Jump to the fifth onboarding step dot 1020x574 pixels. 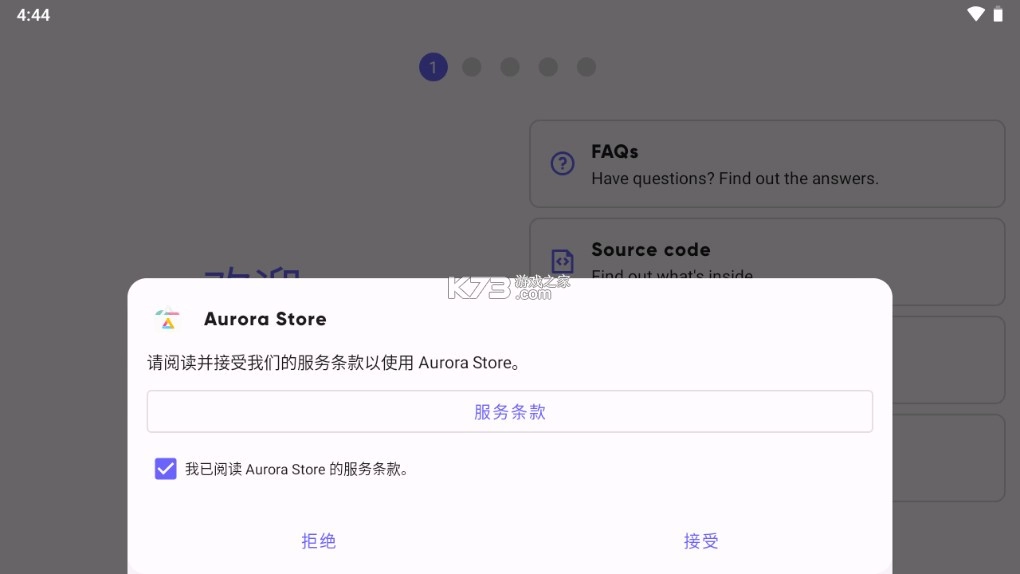tap(587, 67)
